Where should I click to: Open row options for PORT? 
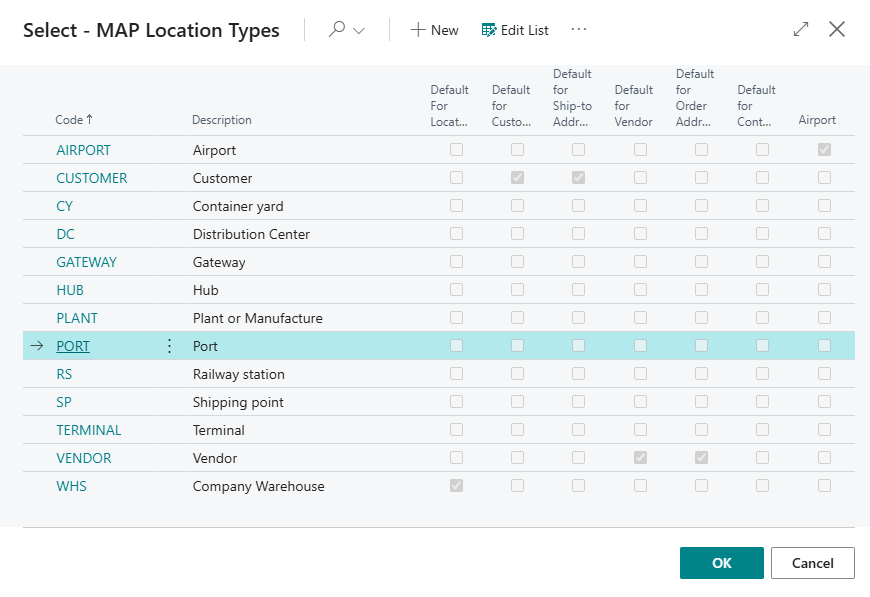coord(169,346)
